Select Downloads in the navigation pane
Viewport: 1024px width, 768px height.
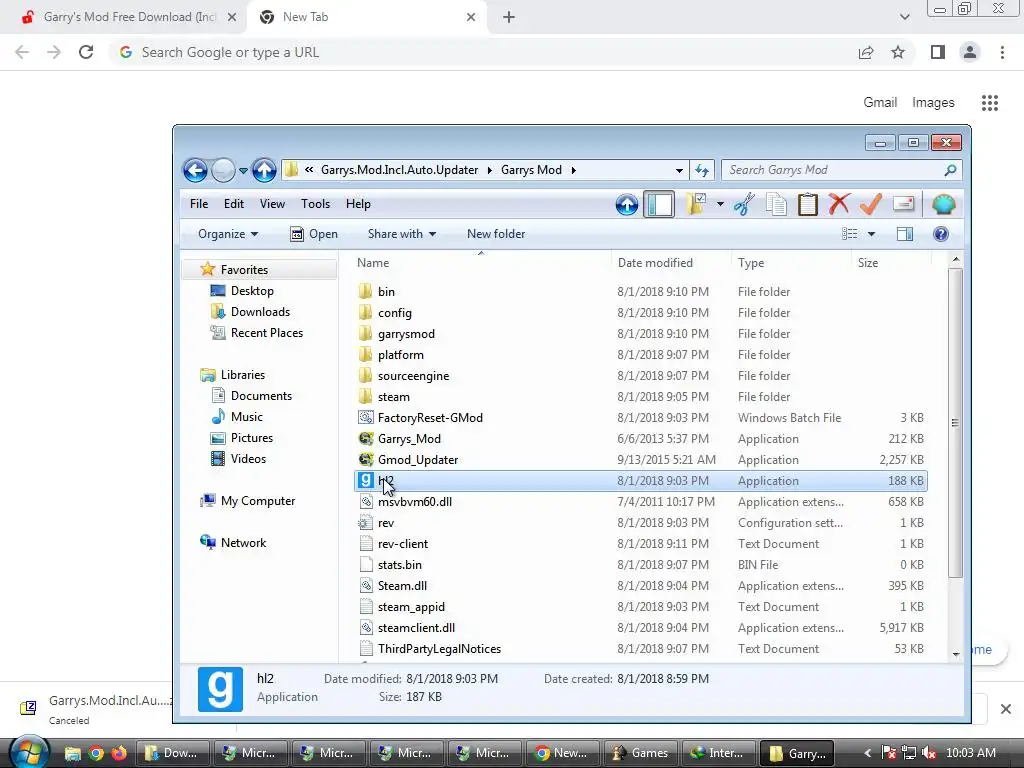pos(260,312)
